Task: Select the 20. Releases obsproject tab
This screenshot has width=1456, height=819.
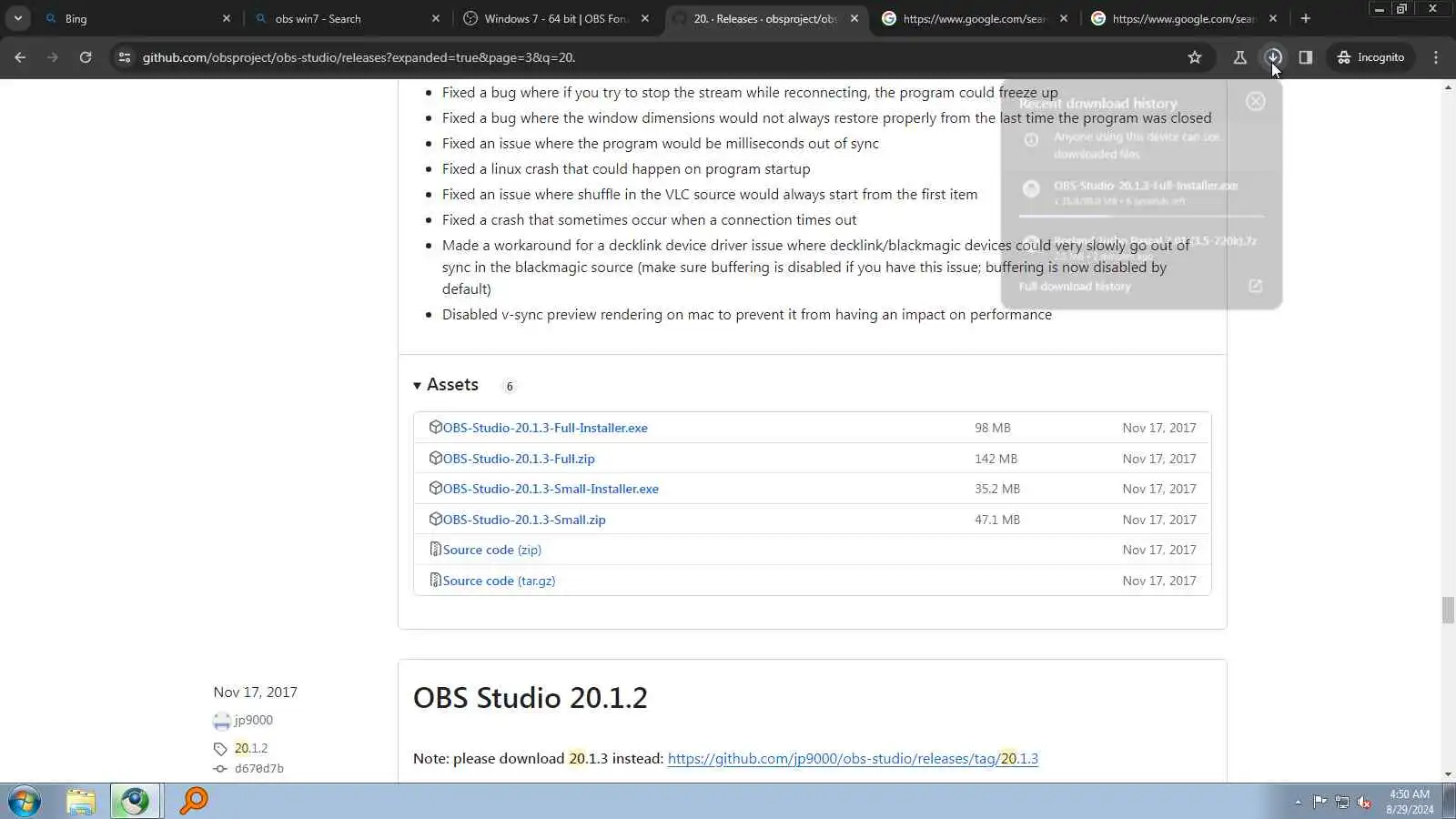Action: coord(765,18)
